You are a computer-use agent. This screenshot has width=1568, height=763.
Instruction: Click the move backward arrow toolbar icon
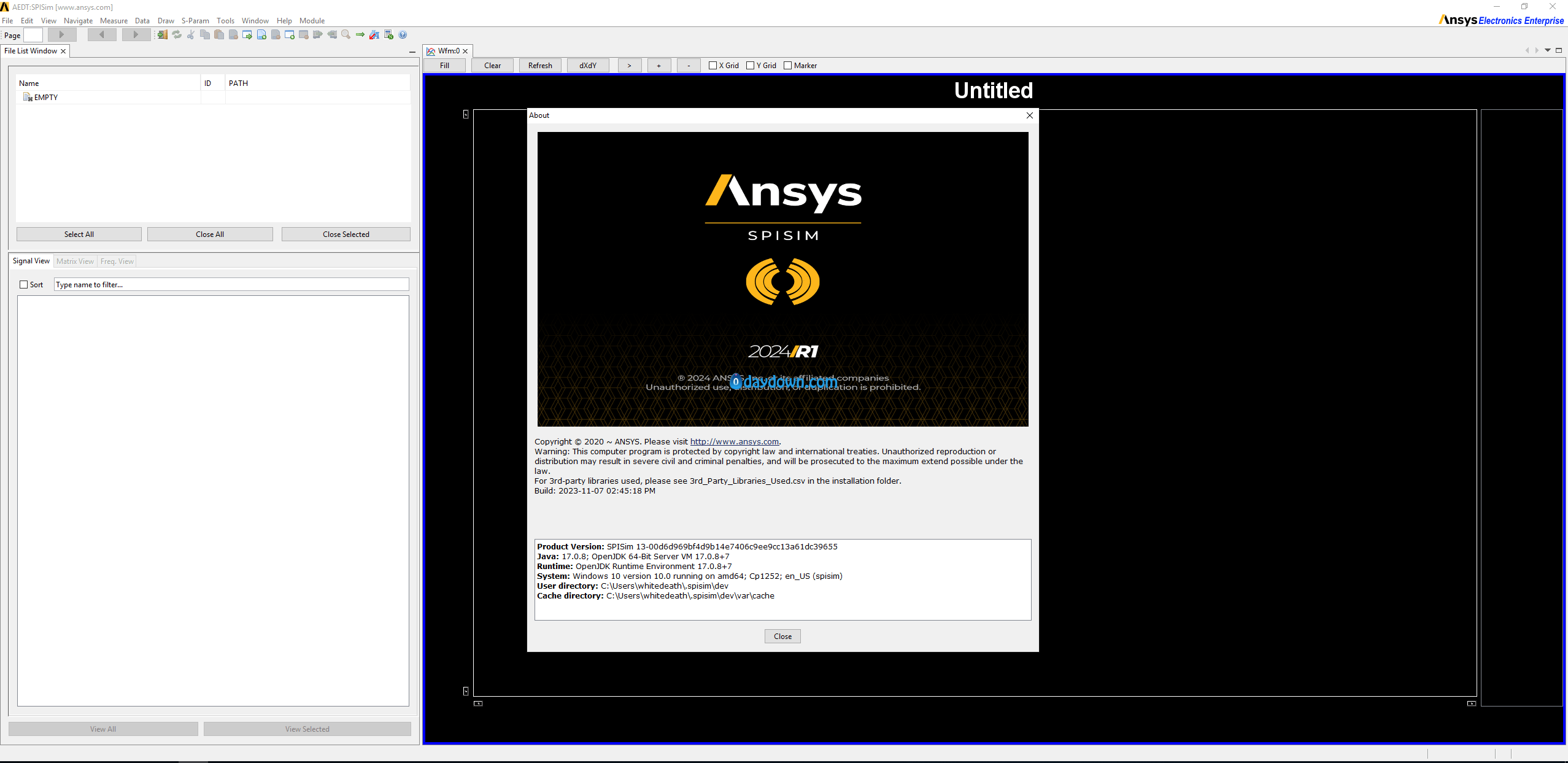click(x=332, y=35)
